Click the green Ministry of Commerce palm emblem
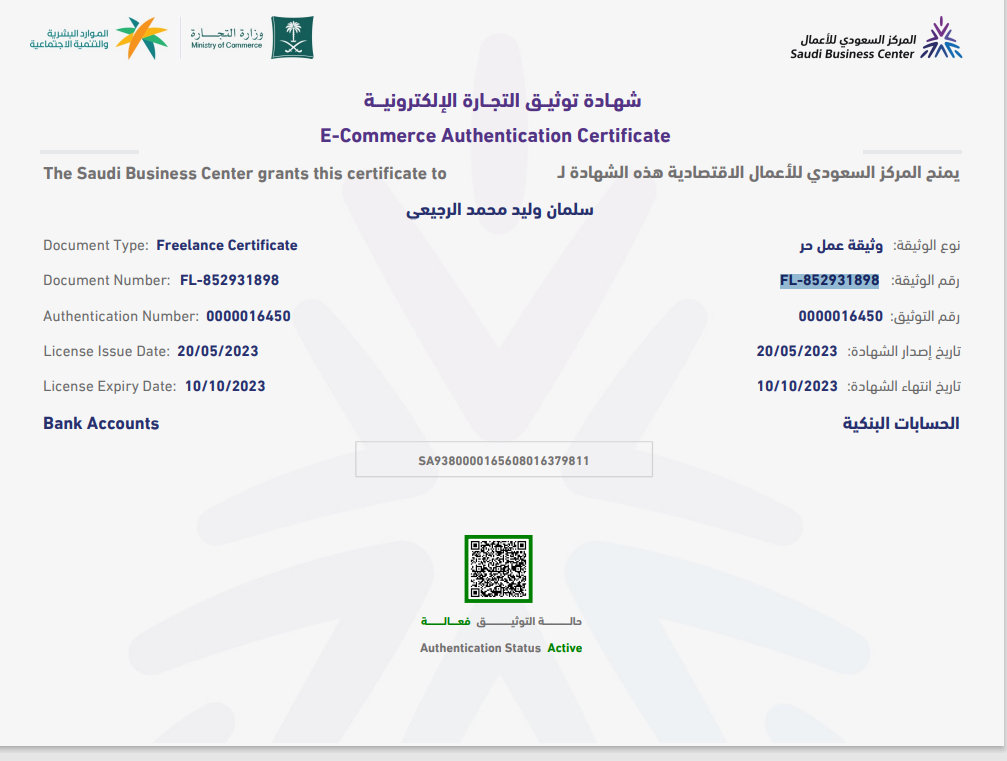 [x=292, y=37]
